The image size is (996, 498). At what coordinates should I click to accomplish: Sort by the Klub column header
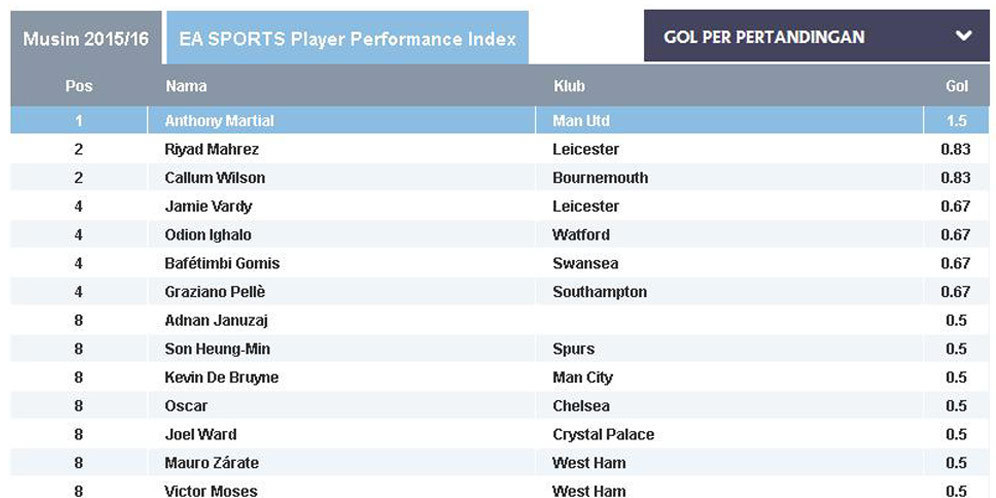(569, 86)
